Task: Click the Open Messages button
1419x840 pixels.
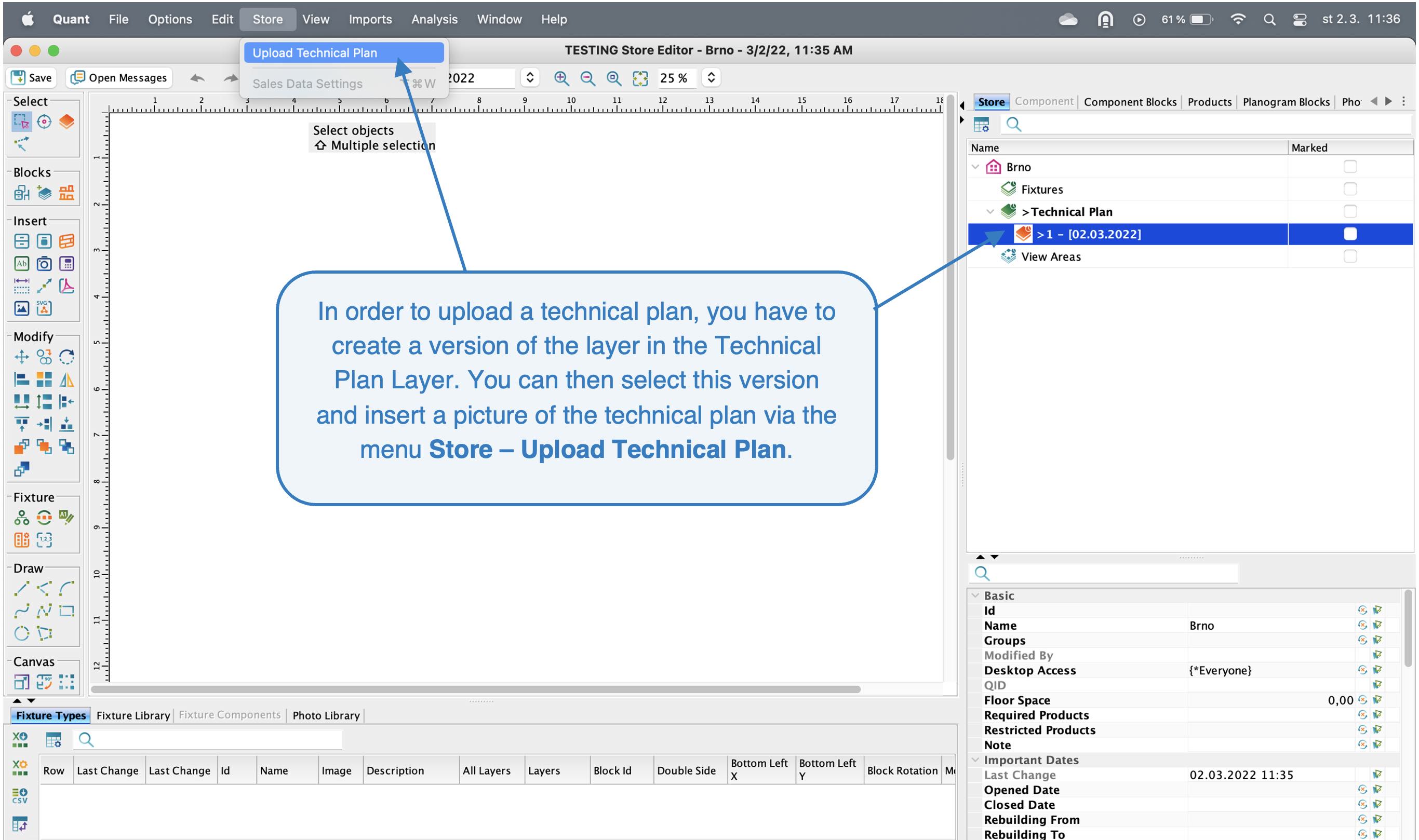Action: click(119, 77)
